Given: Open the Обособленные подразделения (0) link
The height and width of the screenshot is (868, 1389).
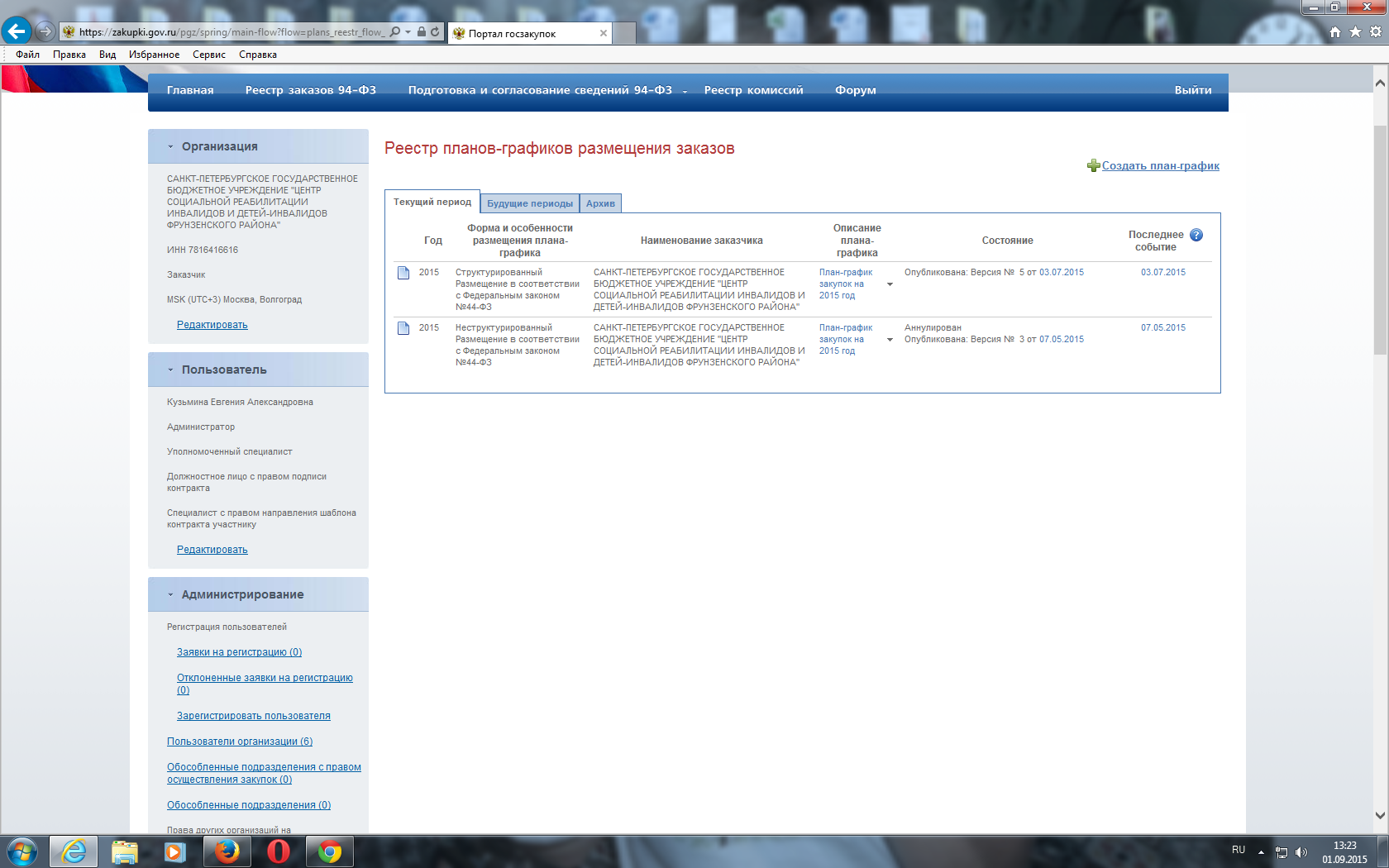Looking at the screenshot, I should point(249,805).
